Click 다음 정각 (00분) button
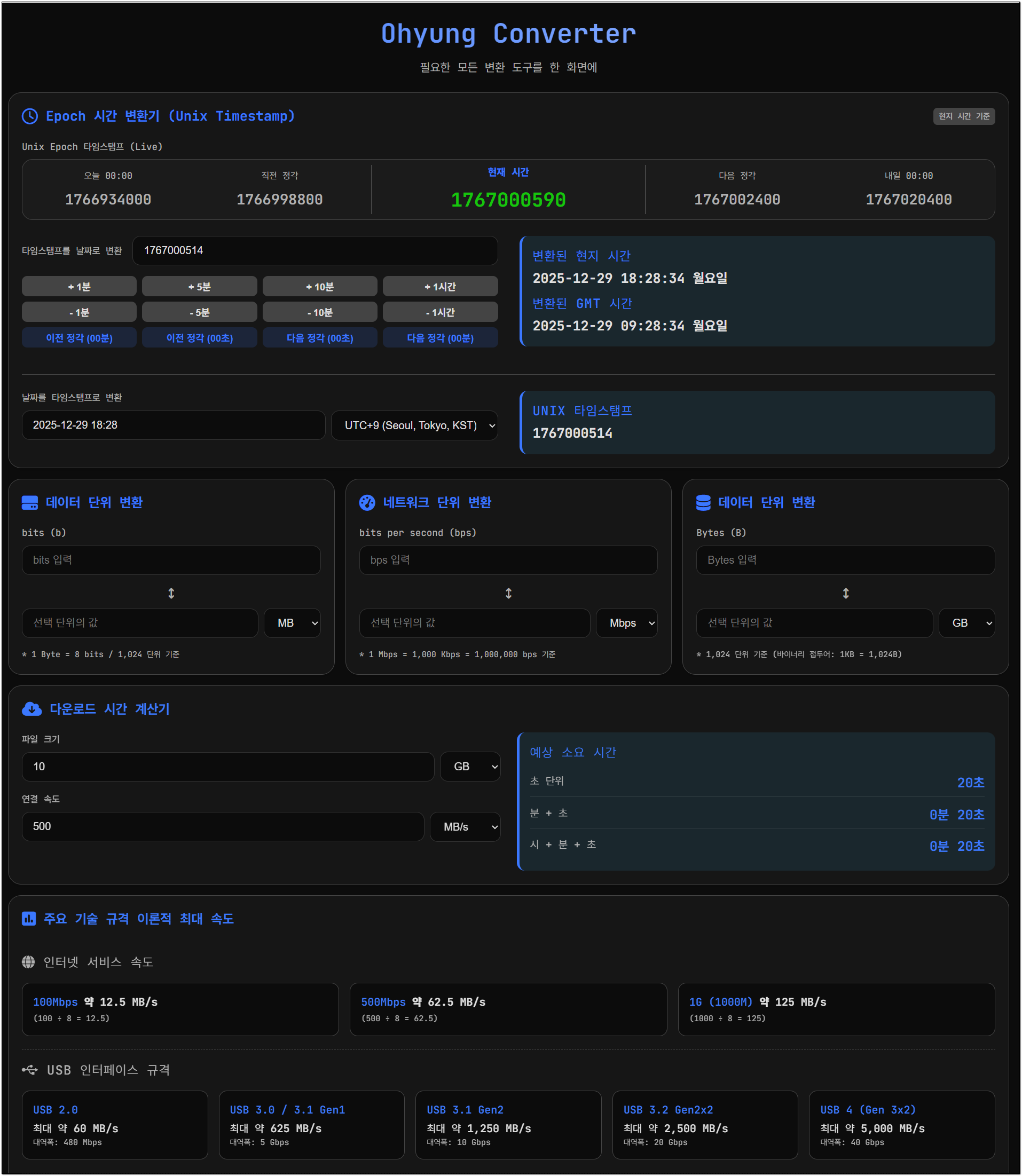The width and height of the screenshot is (1022, 1176). pyautogui.click(x=439, y=338)
